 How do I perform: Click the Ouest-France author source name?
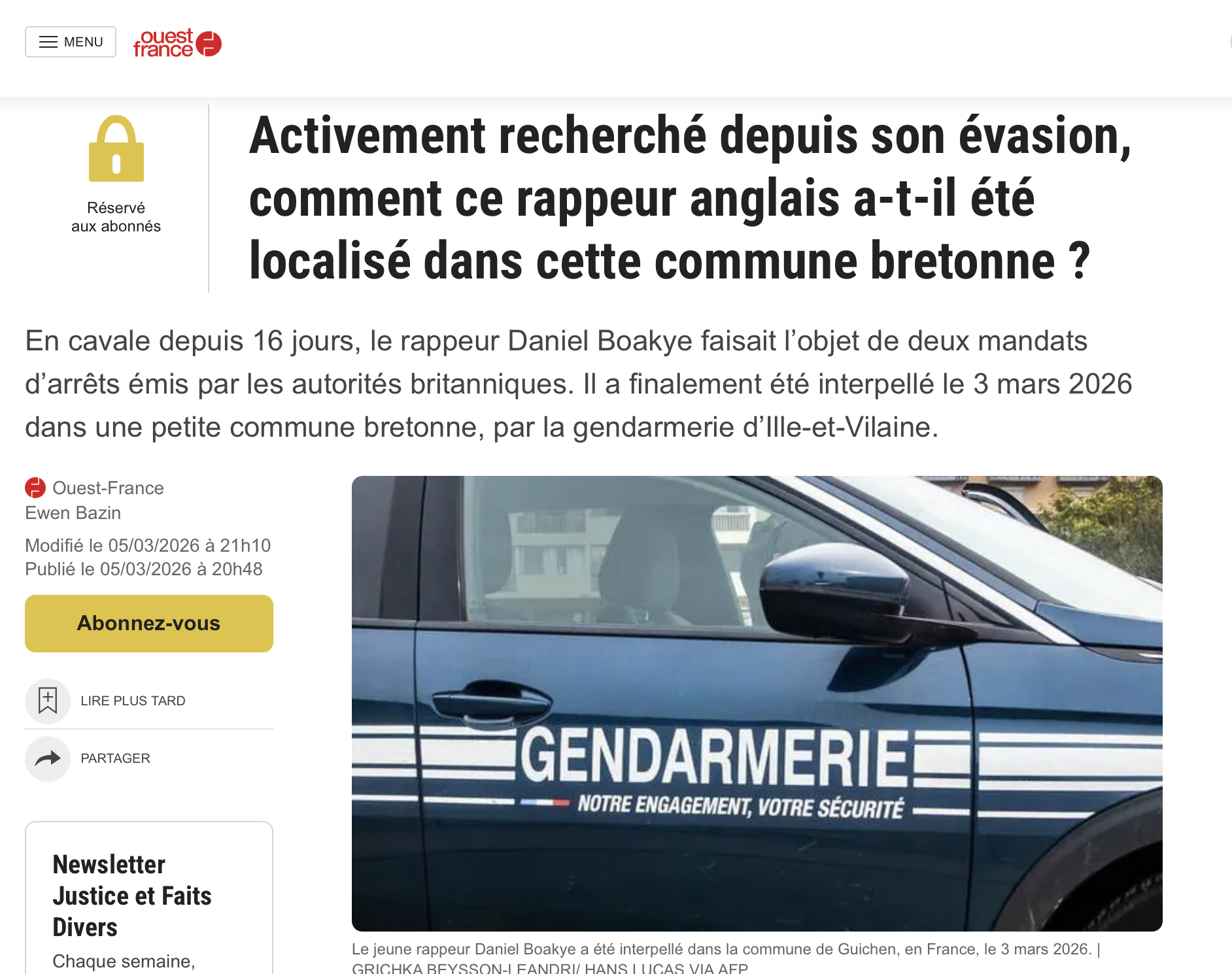tap(108, 488)
